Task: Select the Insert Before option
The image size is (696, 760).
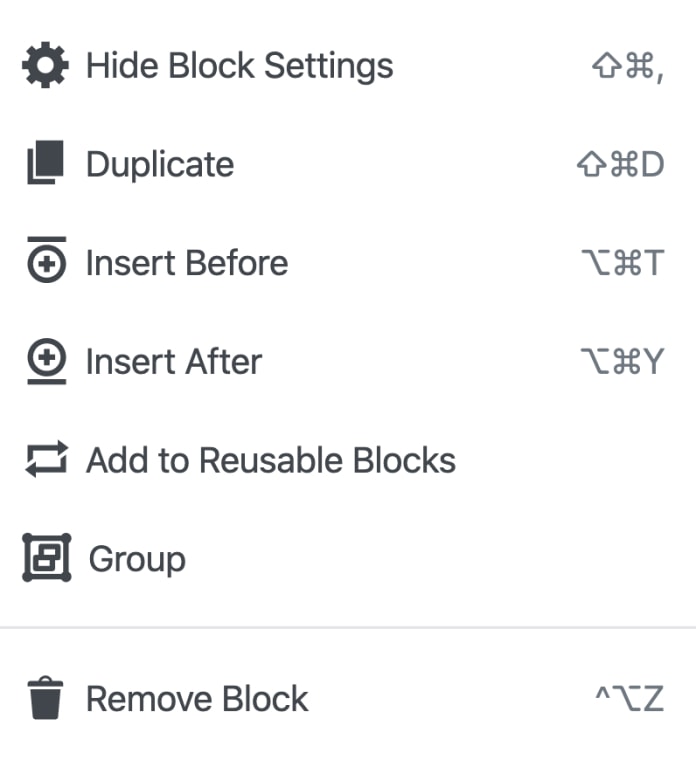Action: [187, 263]
